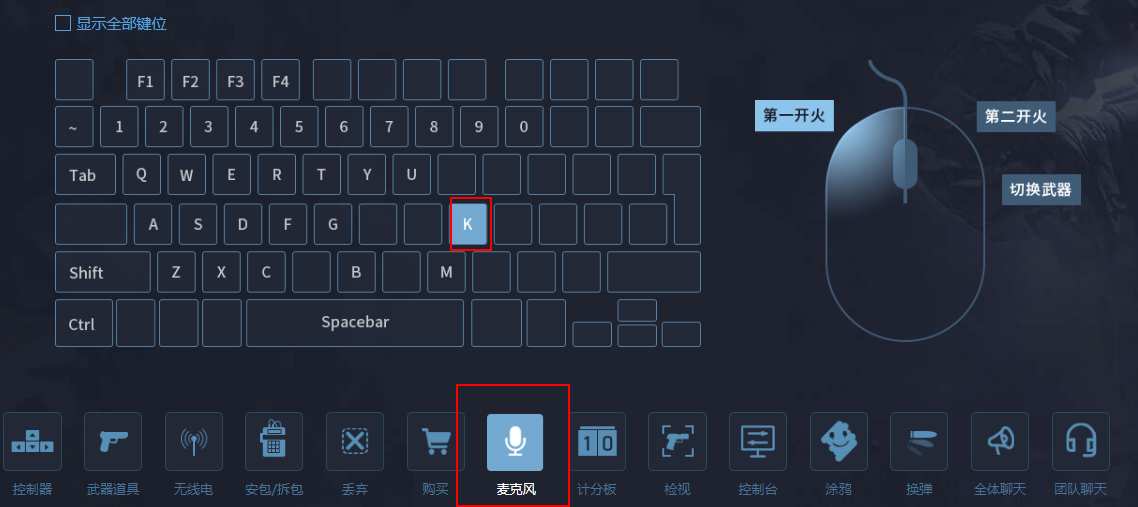Select the 全体聊天 megaphone icon
This screenshot has width=1138, height=507.
[1000, 442]
